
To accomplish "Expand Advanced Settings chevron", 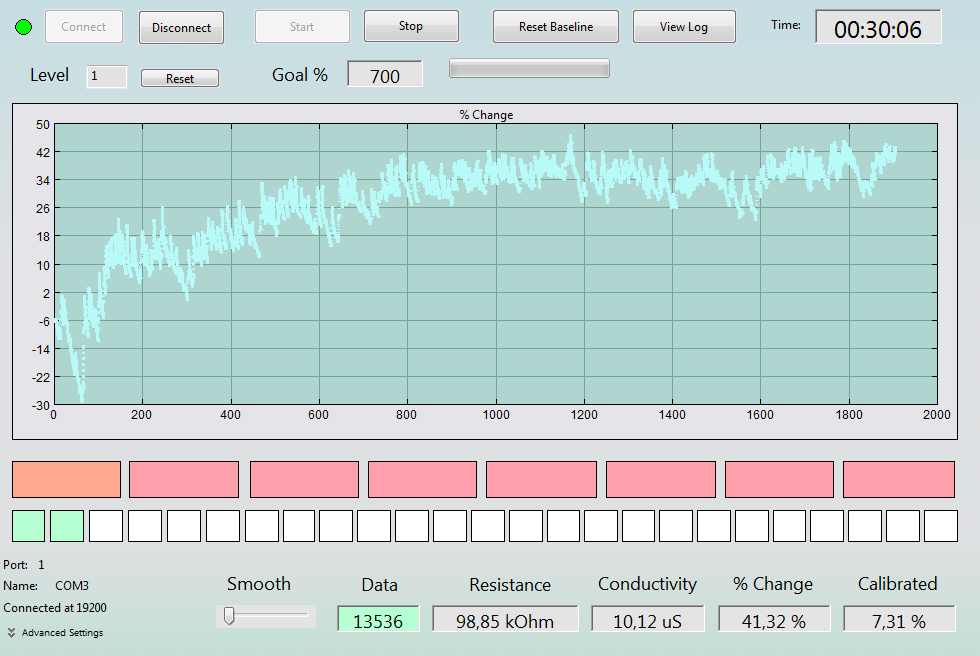I will tap(11, 632).
